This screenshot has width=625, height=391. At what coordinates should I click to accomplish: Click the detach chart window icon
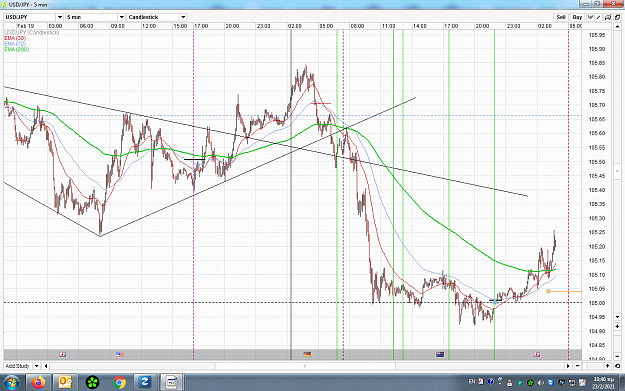(617, 17)
